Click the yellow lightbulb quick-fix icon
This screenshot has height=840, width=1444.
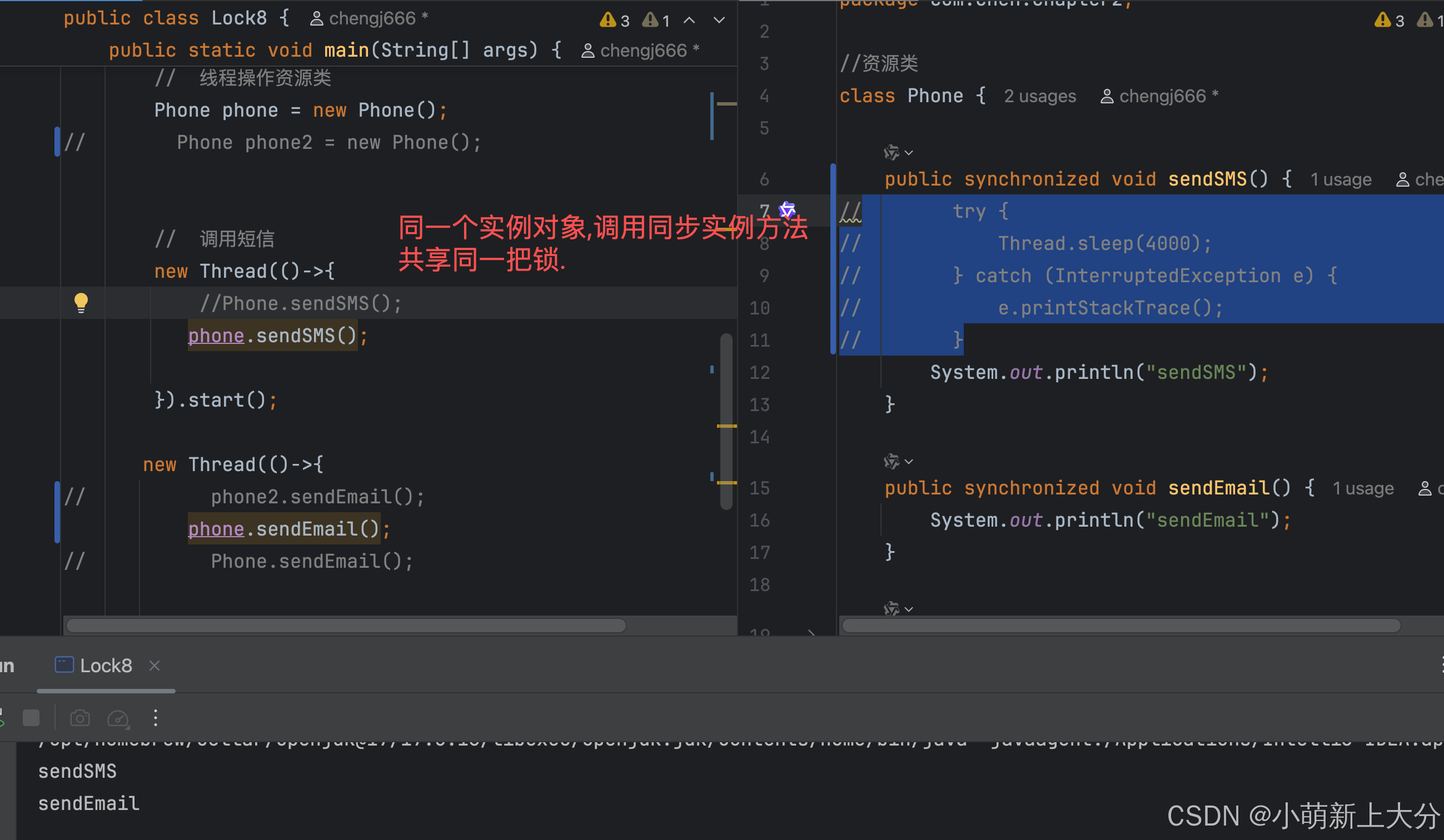tap(81, 302)
